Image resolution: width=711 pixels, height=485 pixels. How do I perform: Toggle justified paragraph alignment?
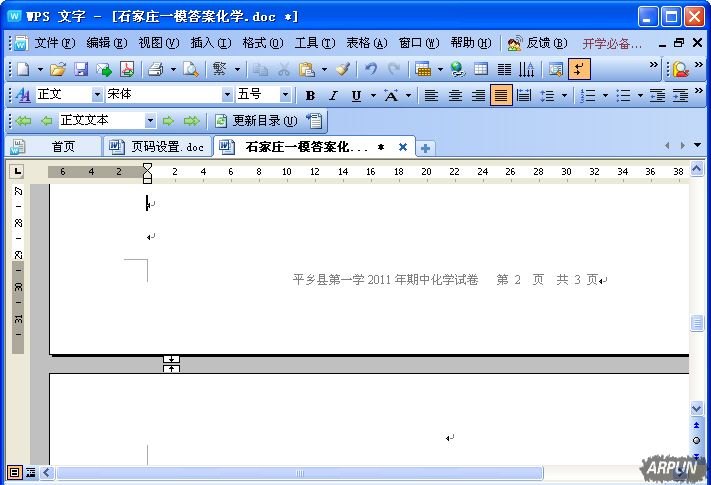point(501,95)
